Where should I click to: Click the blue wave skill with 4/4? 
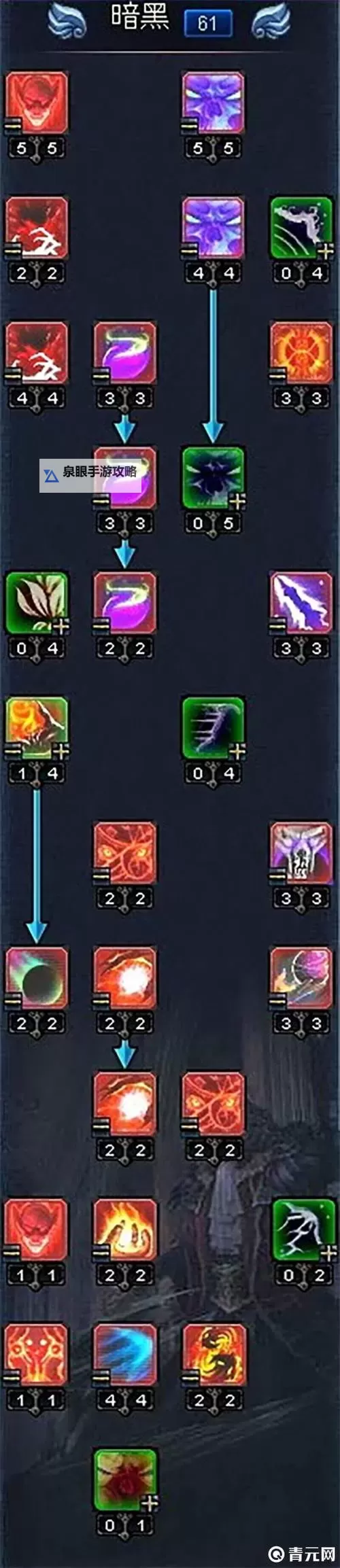point(125,1355)
